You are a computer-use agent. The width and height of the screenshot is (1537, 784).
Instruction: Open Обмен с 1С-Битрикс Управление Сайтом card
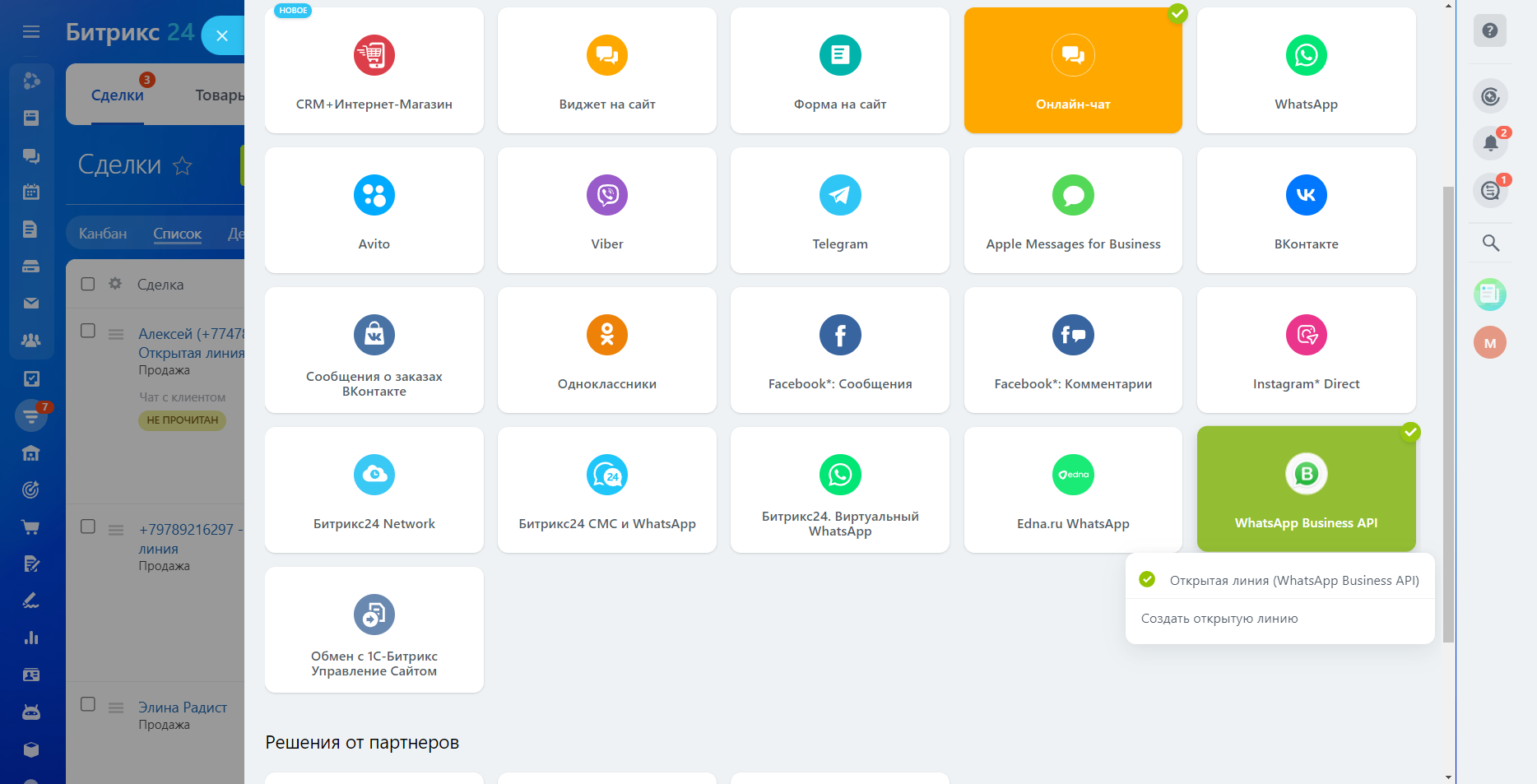pos(374,629)
